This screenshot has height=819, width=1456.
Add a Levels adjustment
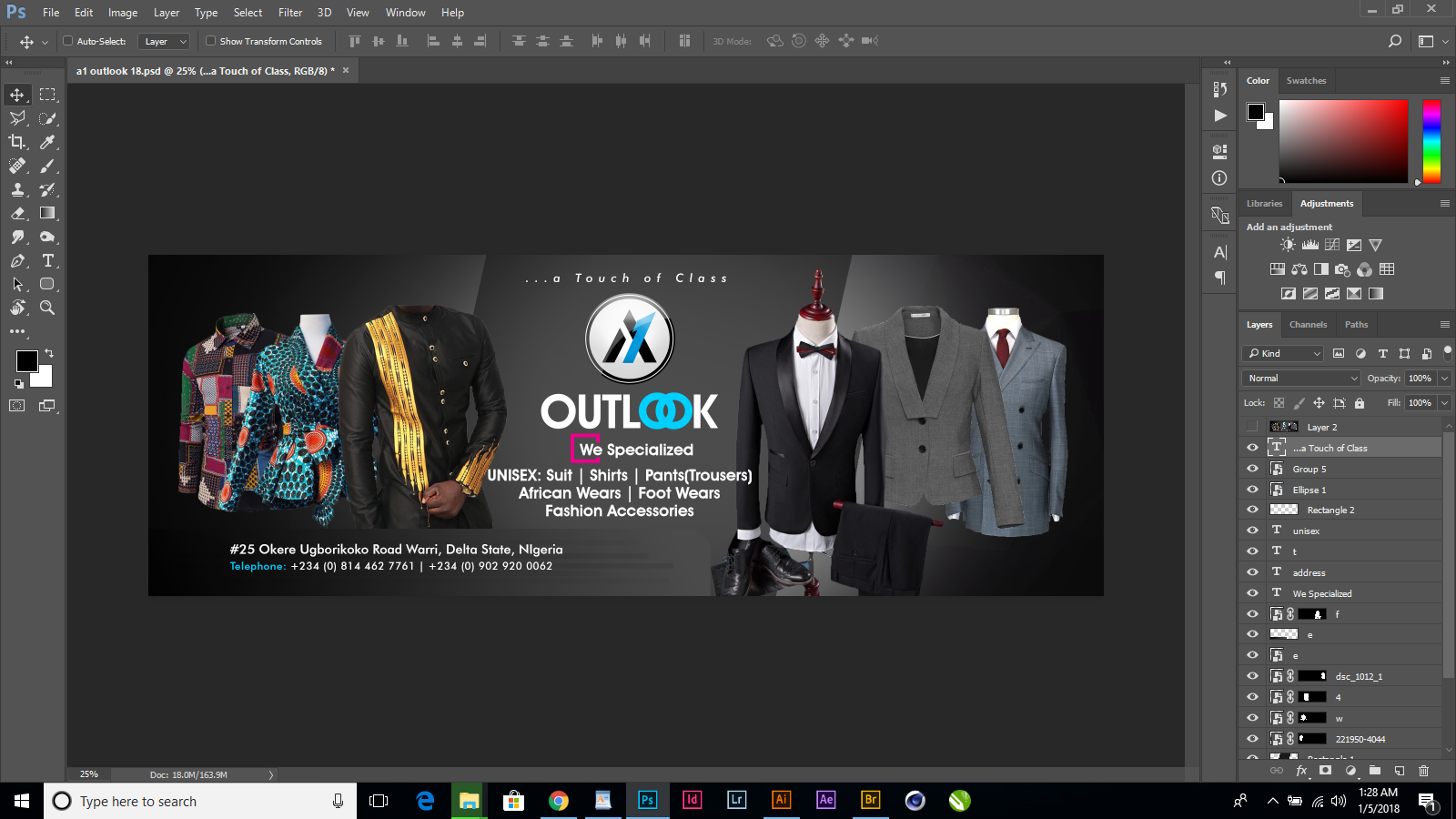[x=1309, y=244]
